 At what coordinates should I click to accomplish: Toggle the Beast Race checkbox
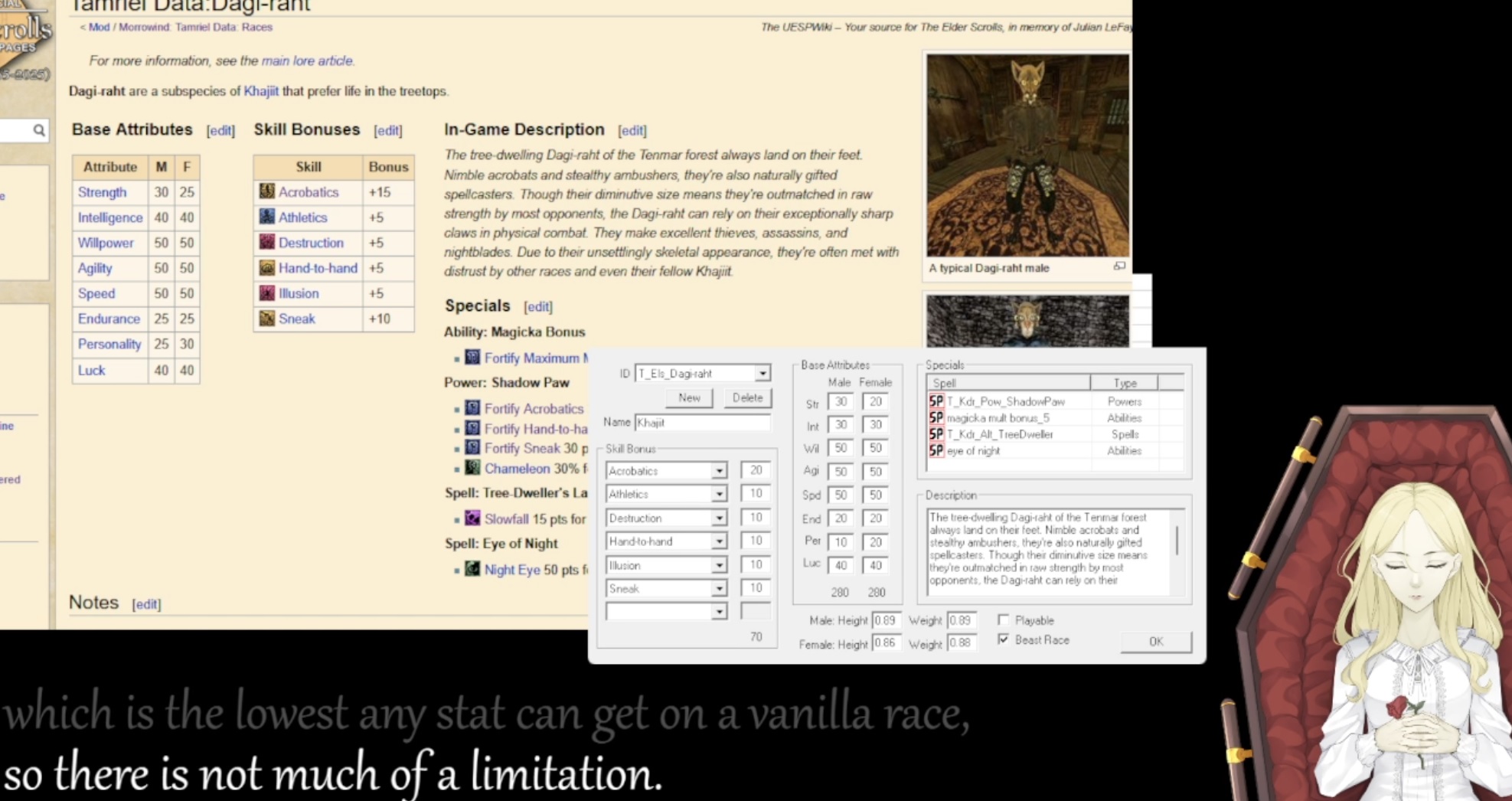coord(1003,639)
